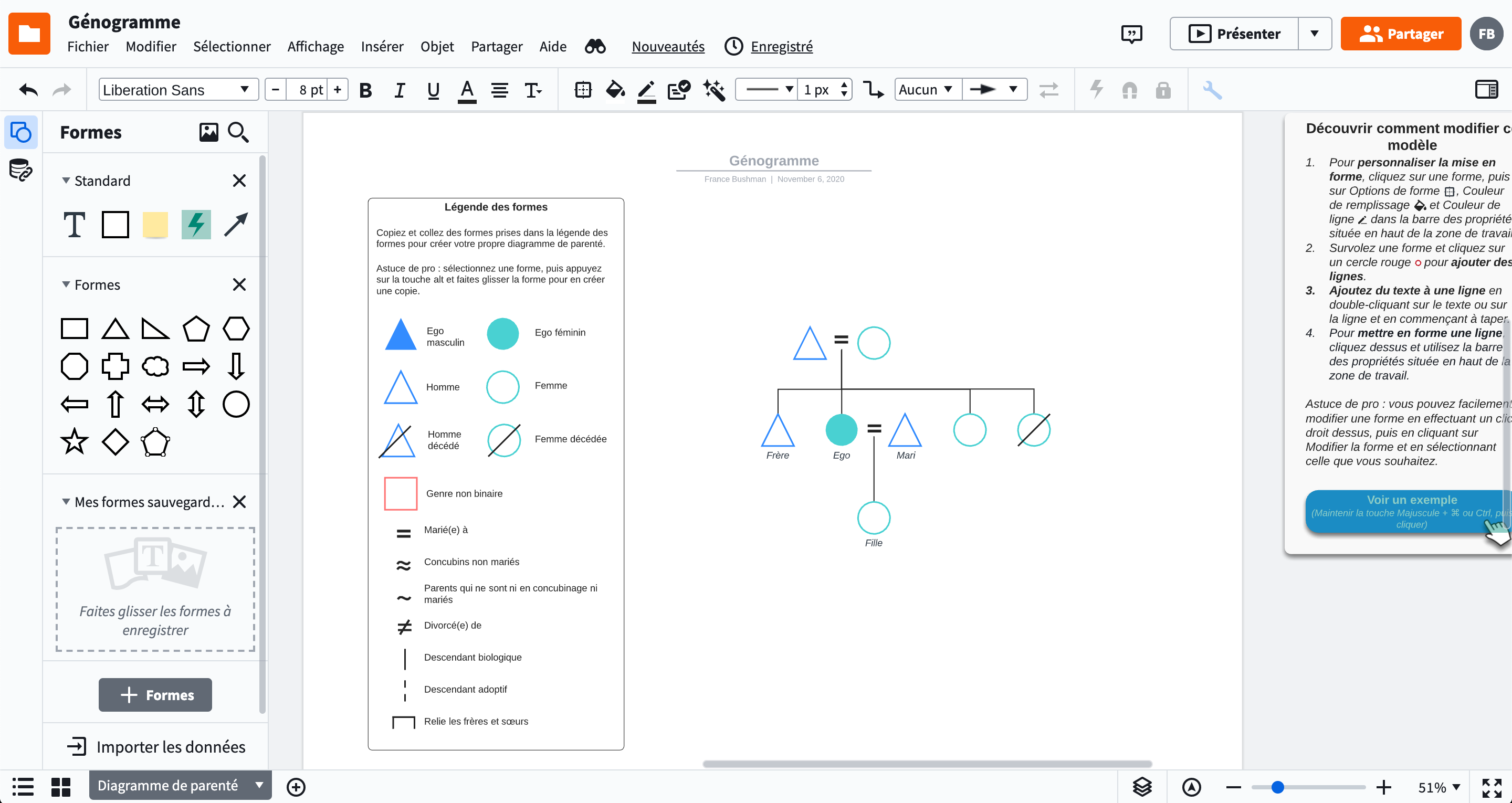1512x803 pixels.
Task: Open the shape options icon
Action: pyautogui.click(x=583, y=90)
